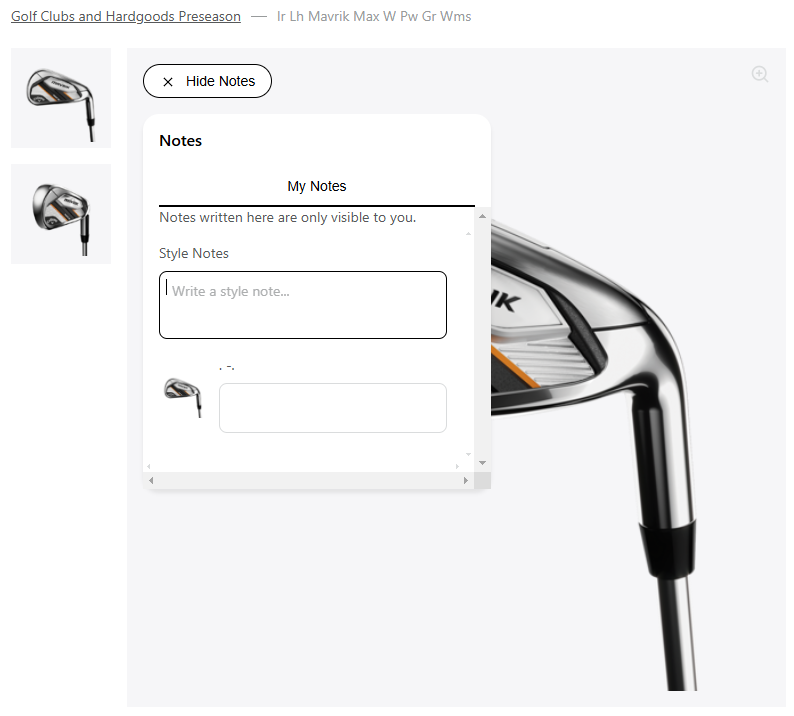Click the 'Write a style note...' text box
This screenshot has height=716, width=794.
click(x=303, y=305)
